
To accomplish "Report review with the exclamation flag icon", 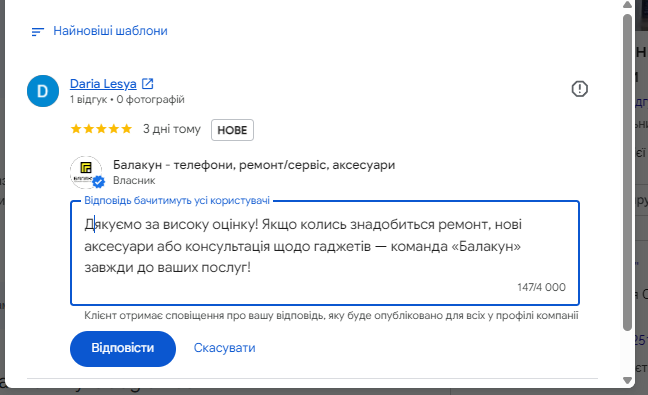I will pos(579,89).
